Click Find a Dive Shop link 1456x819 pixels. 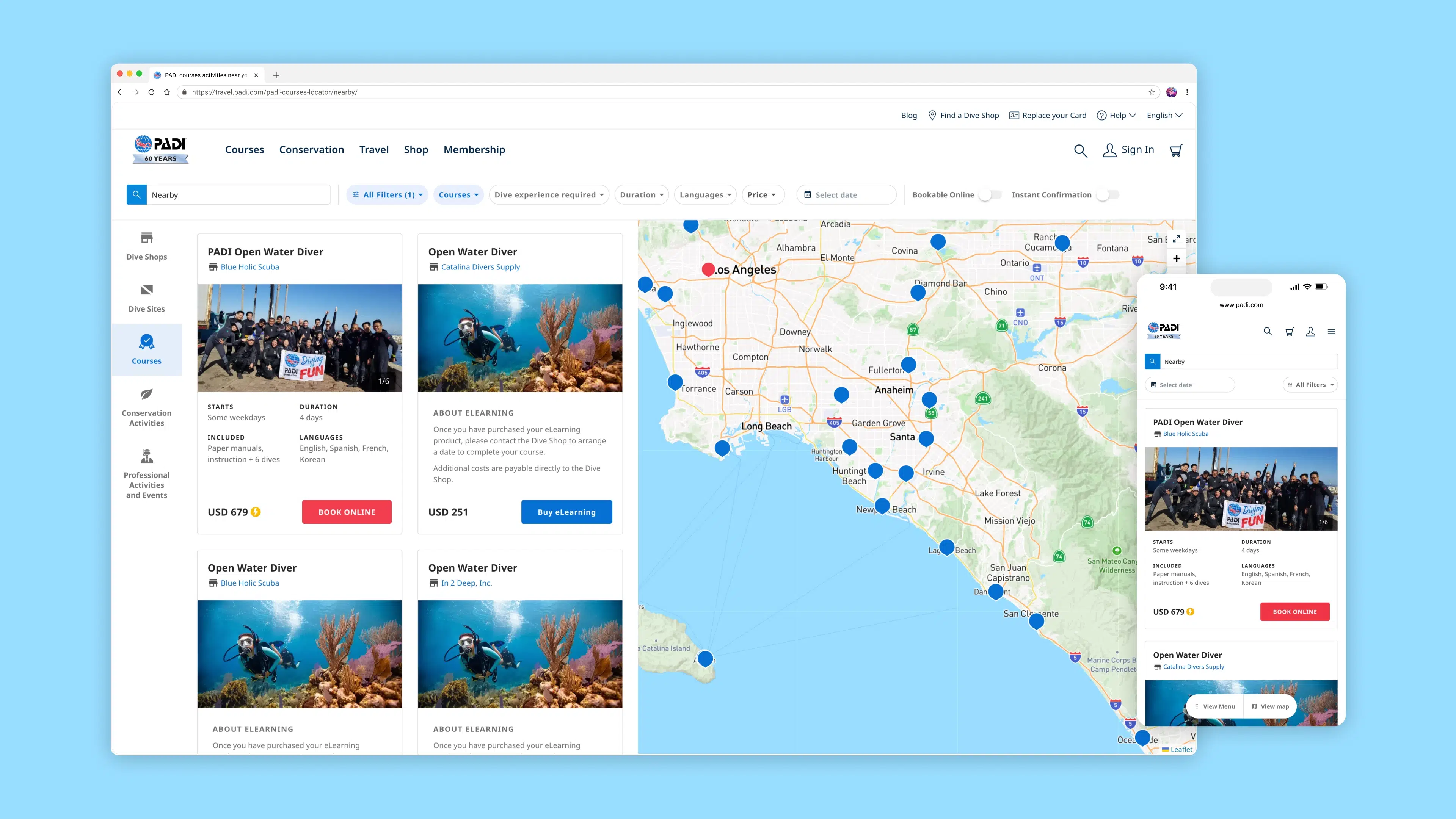tap(964, 115)
